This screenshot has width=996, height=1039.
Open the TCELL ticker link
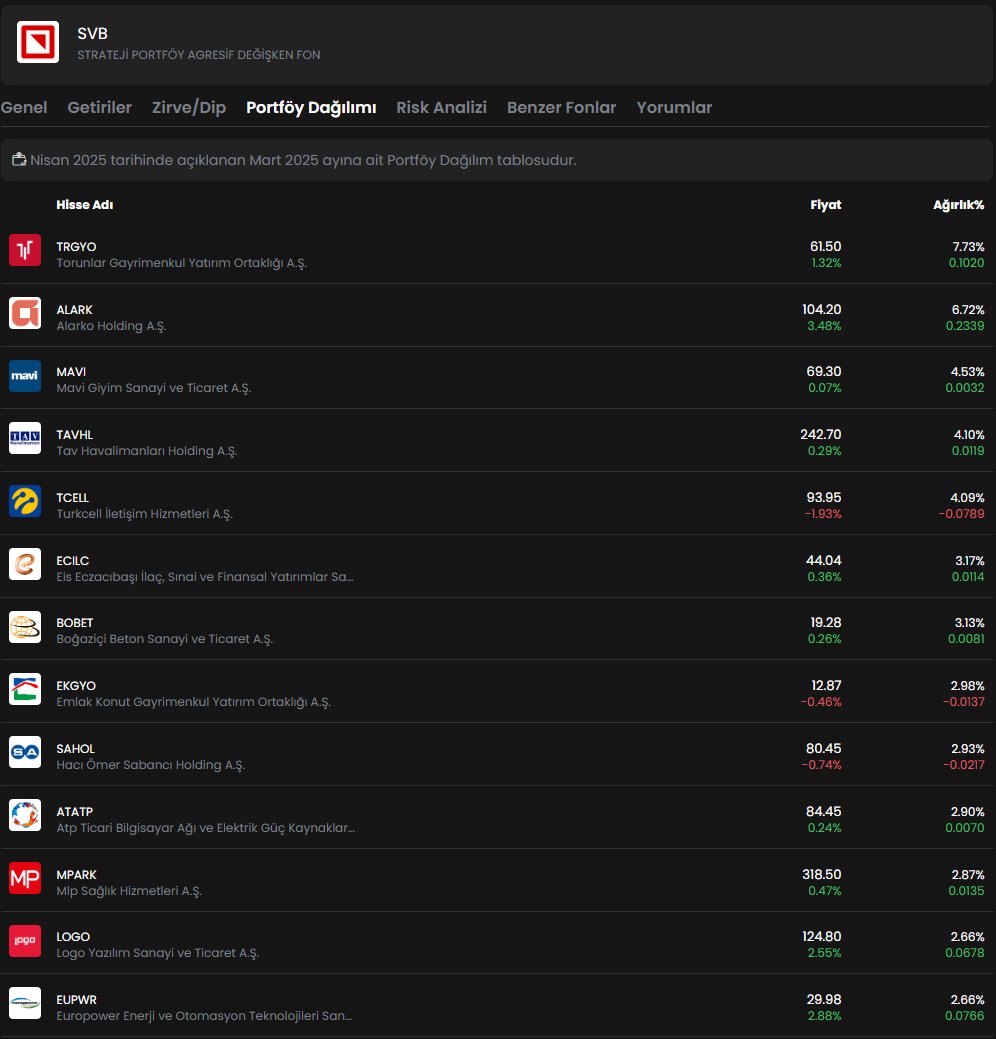pos(72,498)
